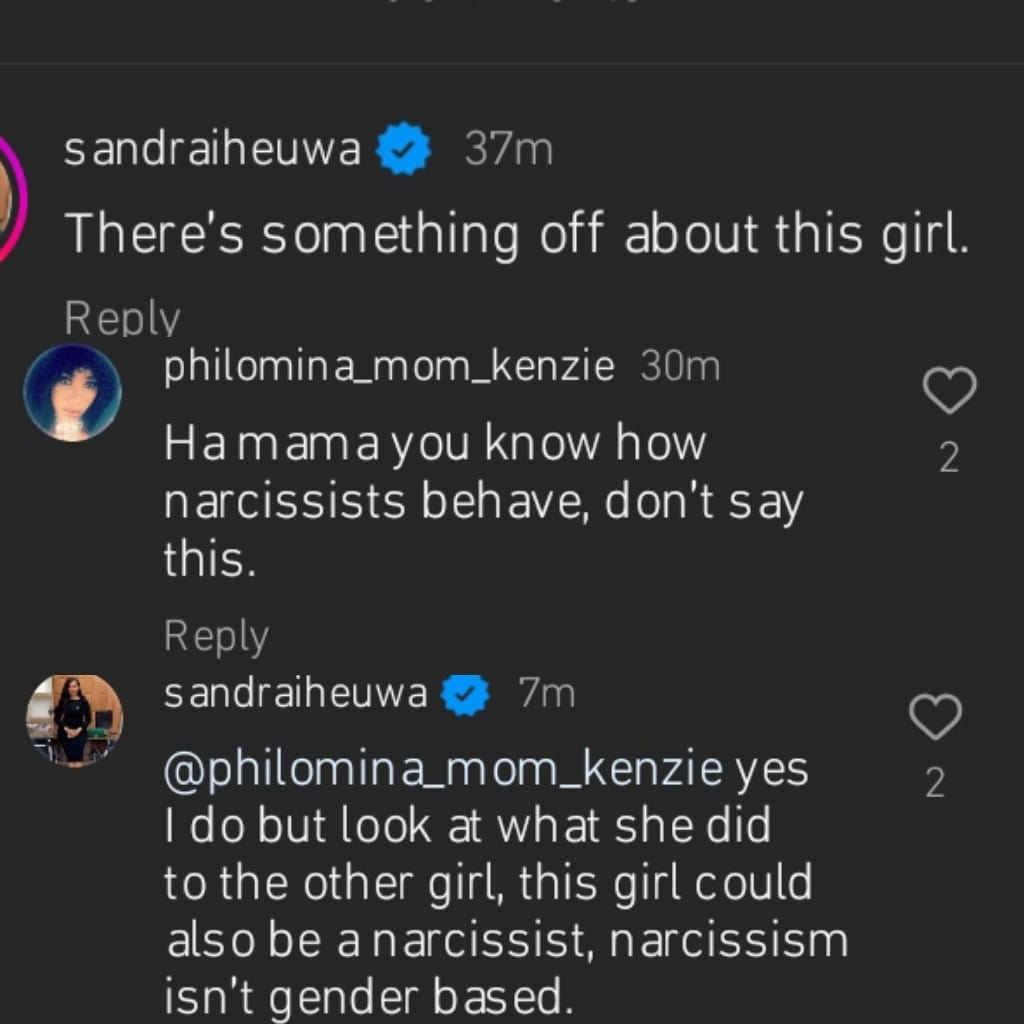The height and width of the screenshot is (1024, 1024).
Task: Visit the sandraiheuwa username on the 7m reply
Action: [x=295, y=693]
